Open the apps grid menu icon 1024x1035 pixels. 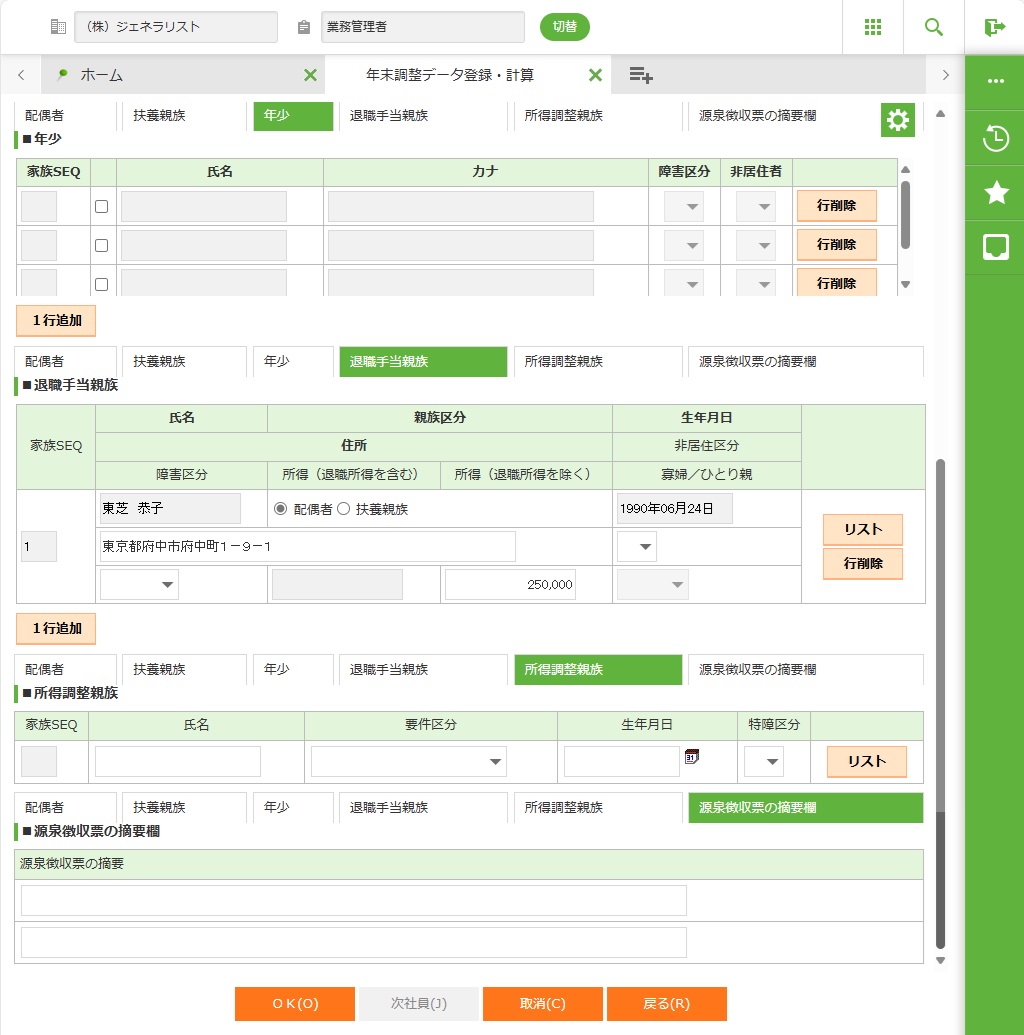click(x=873, y=27)
